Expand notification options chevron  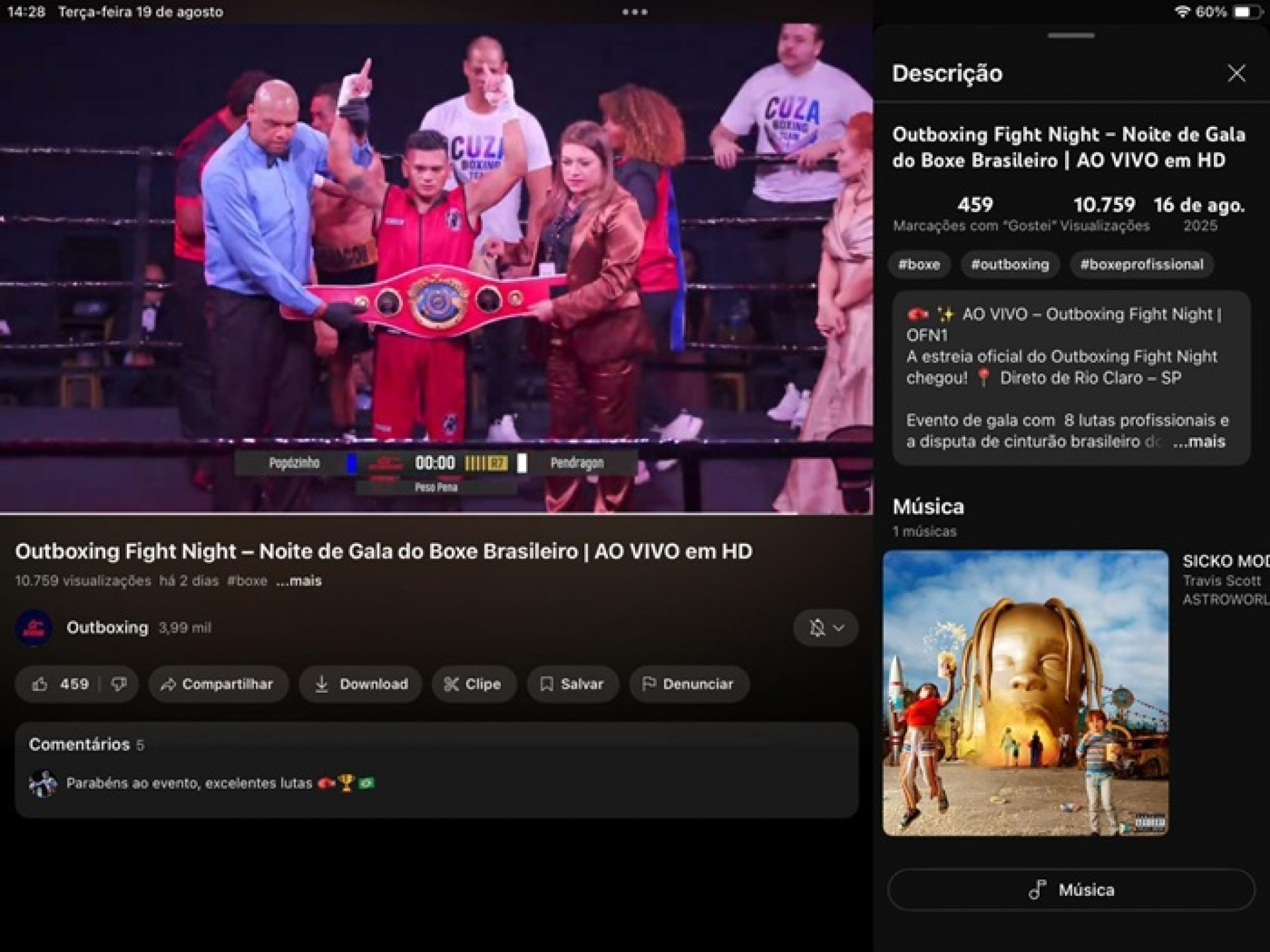pos(839,627)
